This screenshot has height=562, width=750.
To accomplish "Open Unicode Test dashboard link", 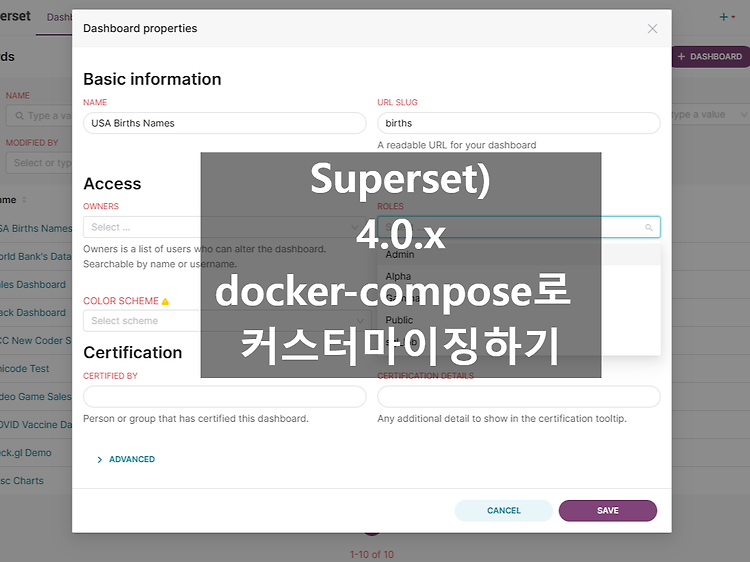I will pos(24,369).
